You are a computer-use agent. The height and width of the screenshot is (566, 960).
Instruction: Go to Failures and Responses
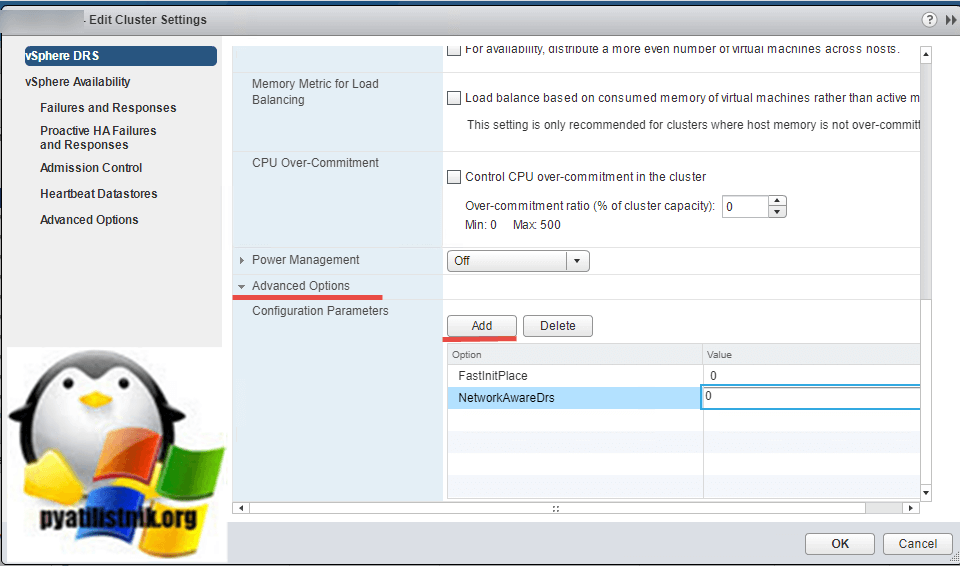(108, 108)
